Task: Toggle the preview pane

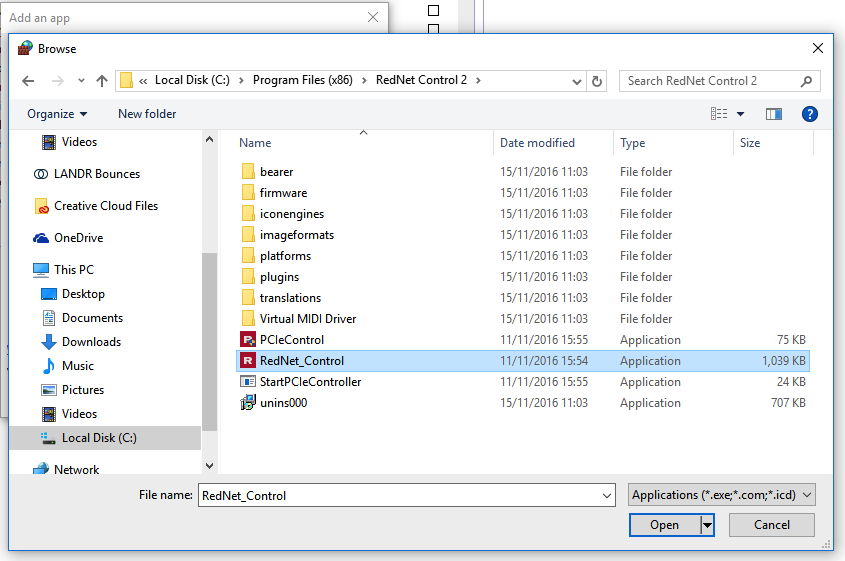Action: tap(774, 114)
